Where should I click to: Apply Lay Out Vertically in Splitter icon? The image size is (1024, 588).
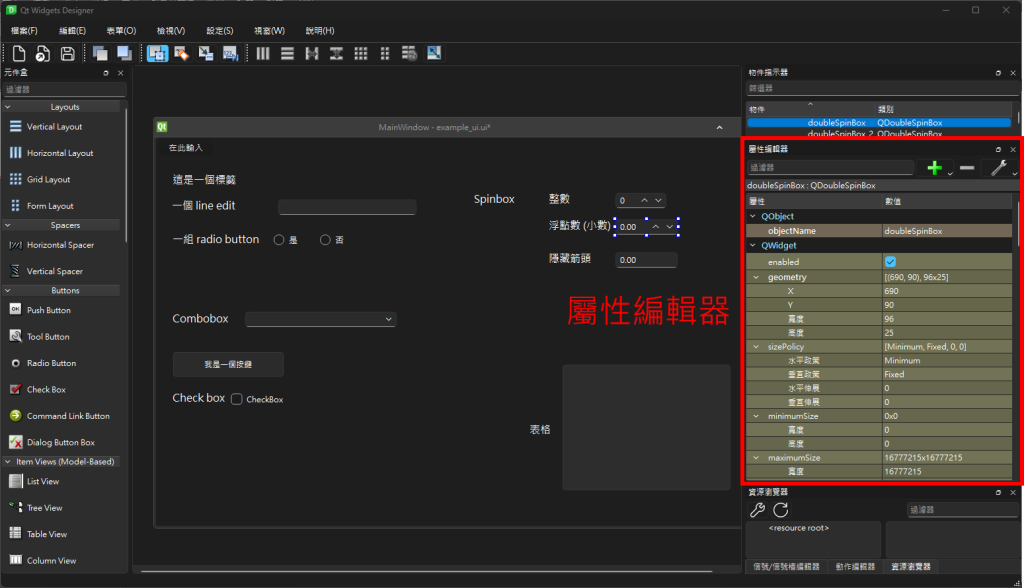pos(336,54)
